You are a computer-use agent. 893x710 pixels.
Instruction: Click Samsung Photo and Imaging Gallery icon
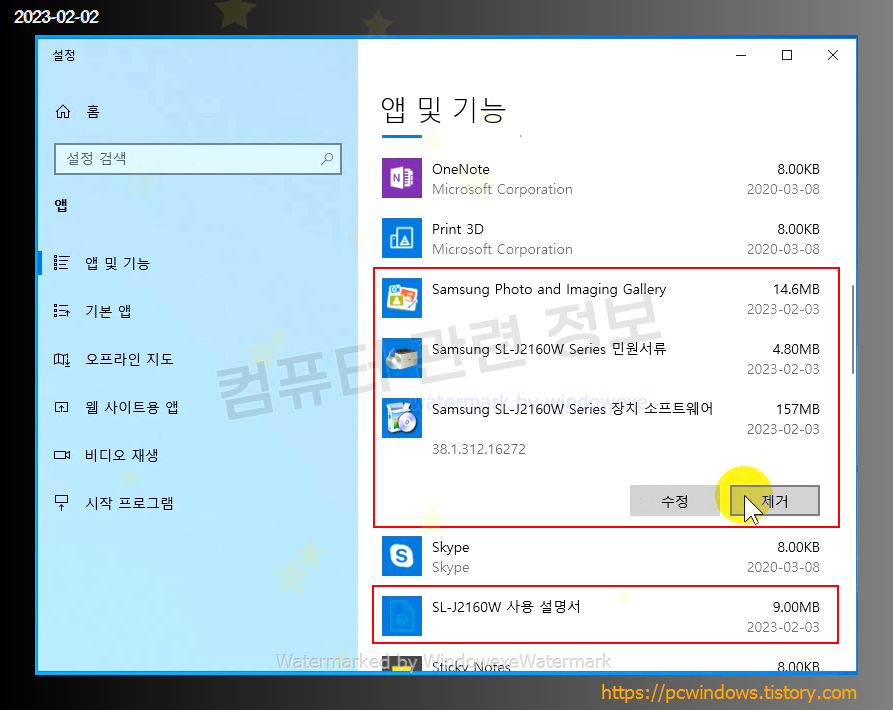[x=402, y=298]
